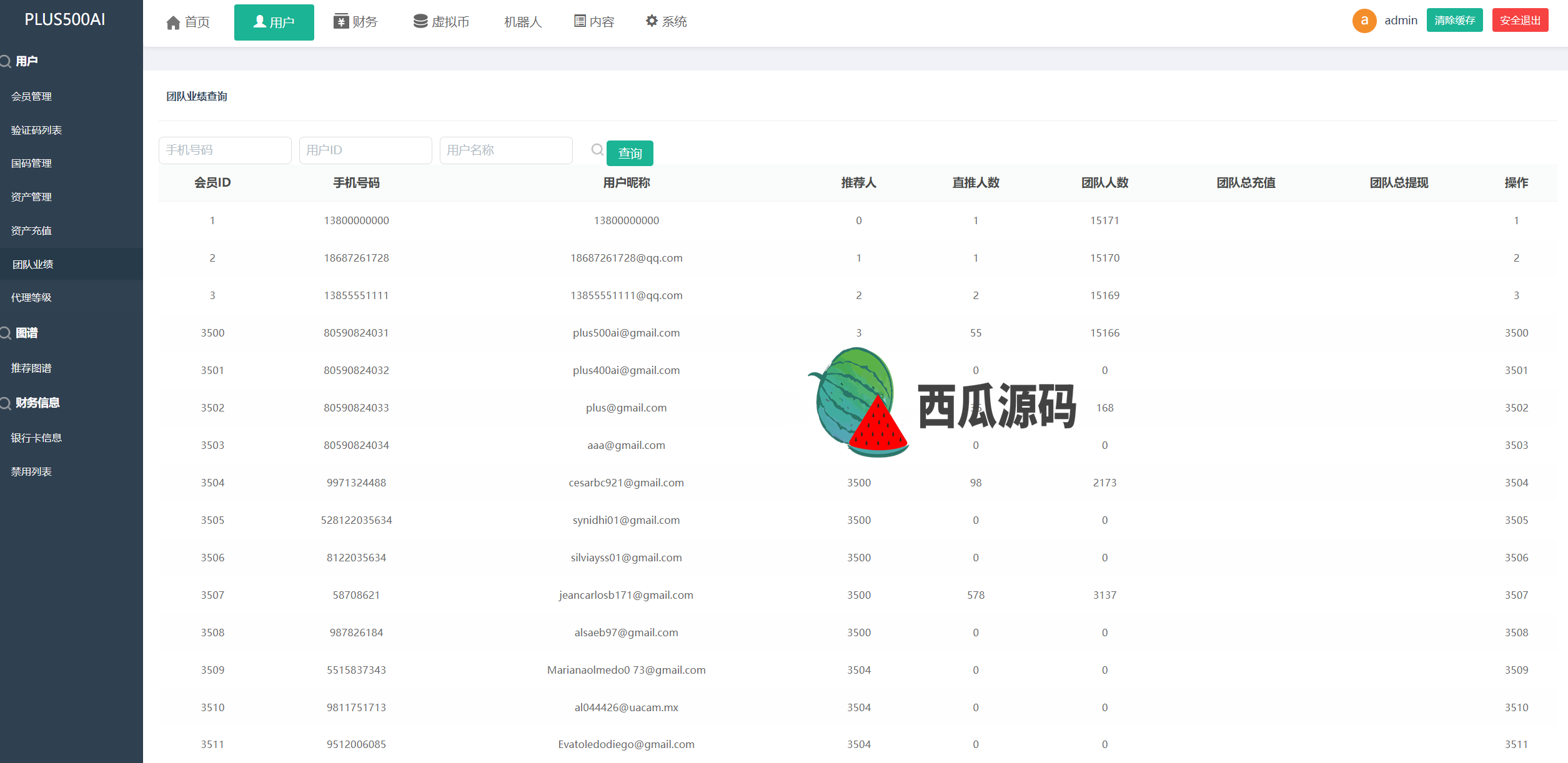Go to 首页 in top navigation

click(188, 22)
